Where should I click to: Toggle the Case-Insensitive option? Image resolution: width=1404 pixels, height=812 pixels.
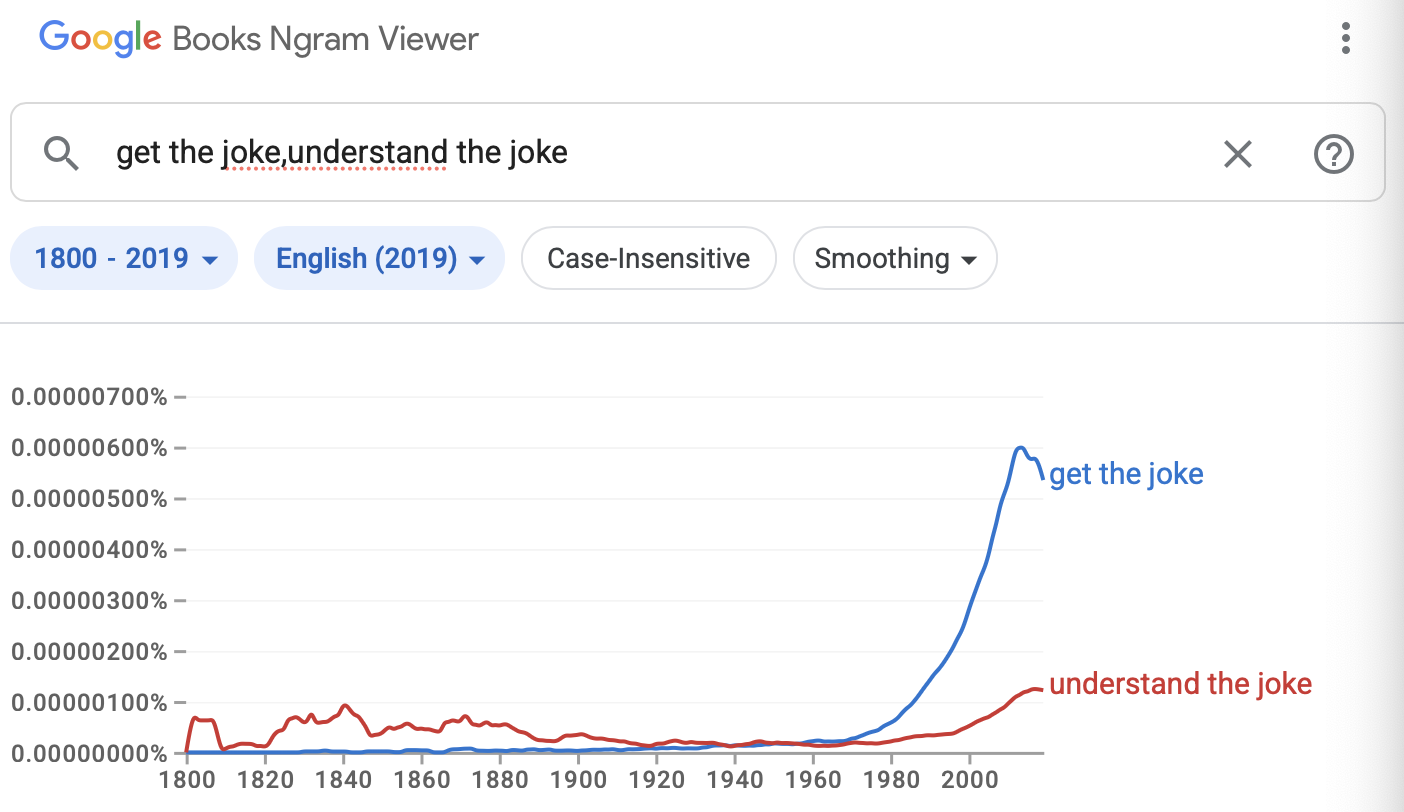tap(648, 259)
